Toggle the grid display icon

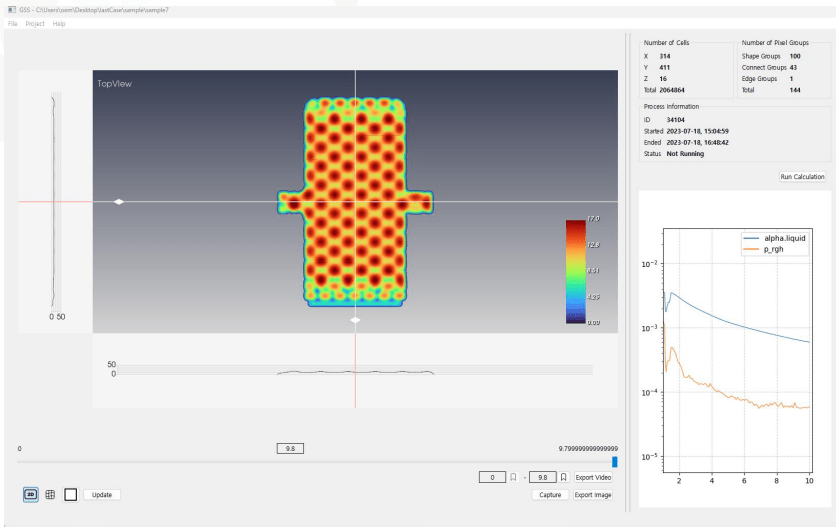50,494
